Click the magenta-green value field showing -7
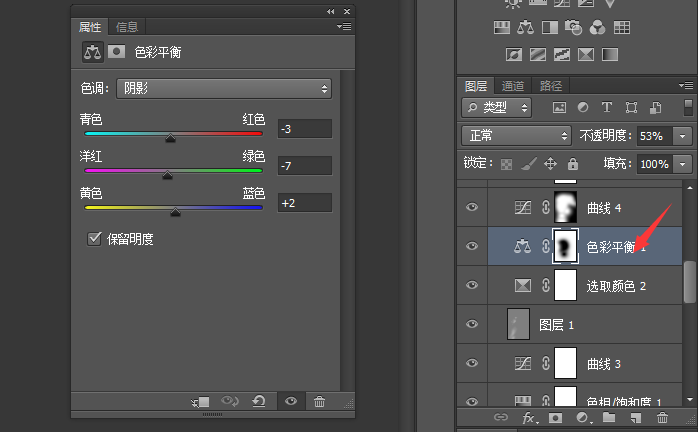 click(x=305, y=166)
